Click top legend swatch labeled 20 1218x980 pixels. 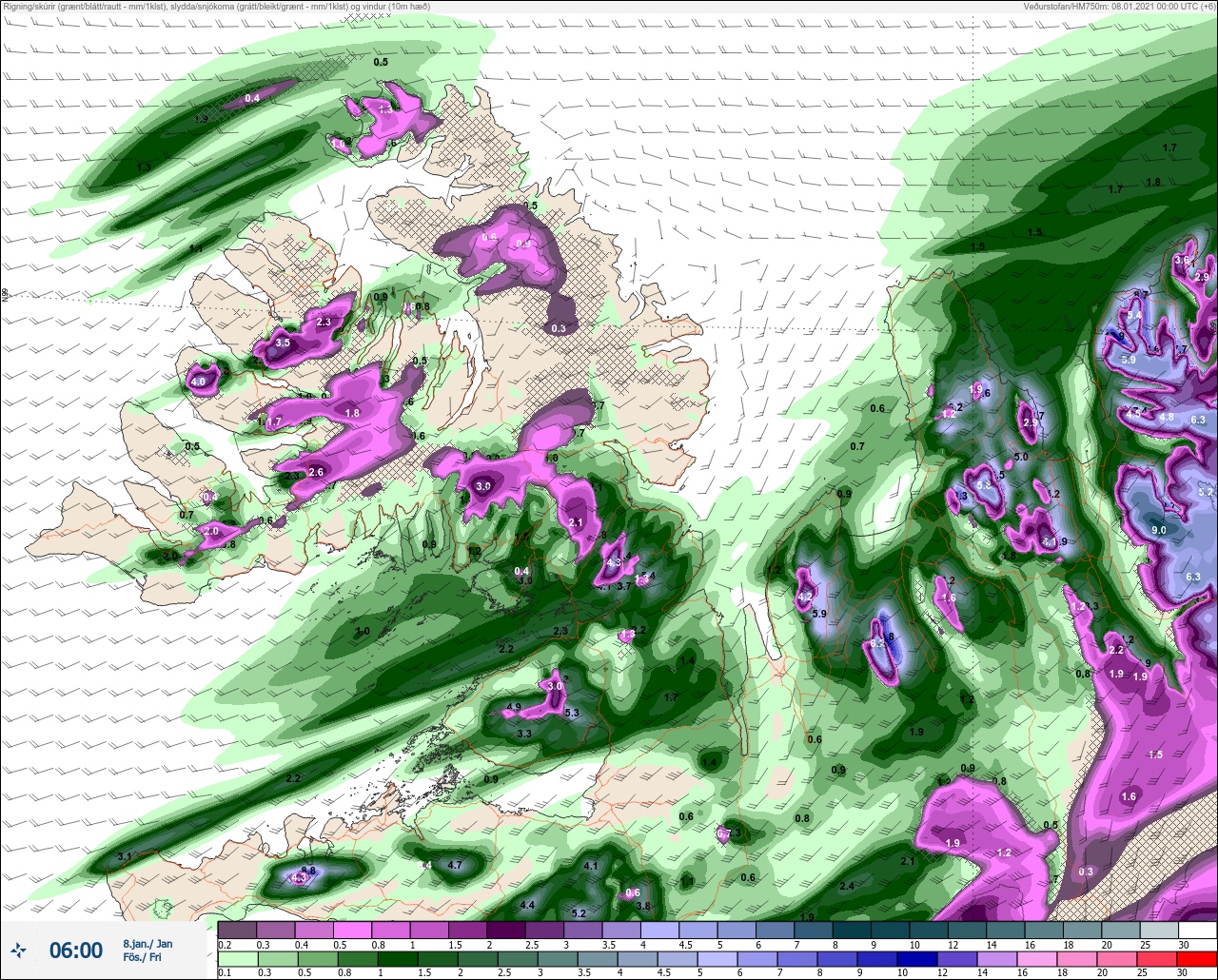tap(1121, 930)
